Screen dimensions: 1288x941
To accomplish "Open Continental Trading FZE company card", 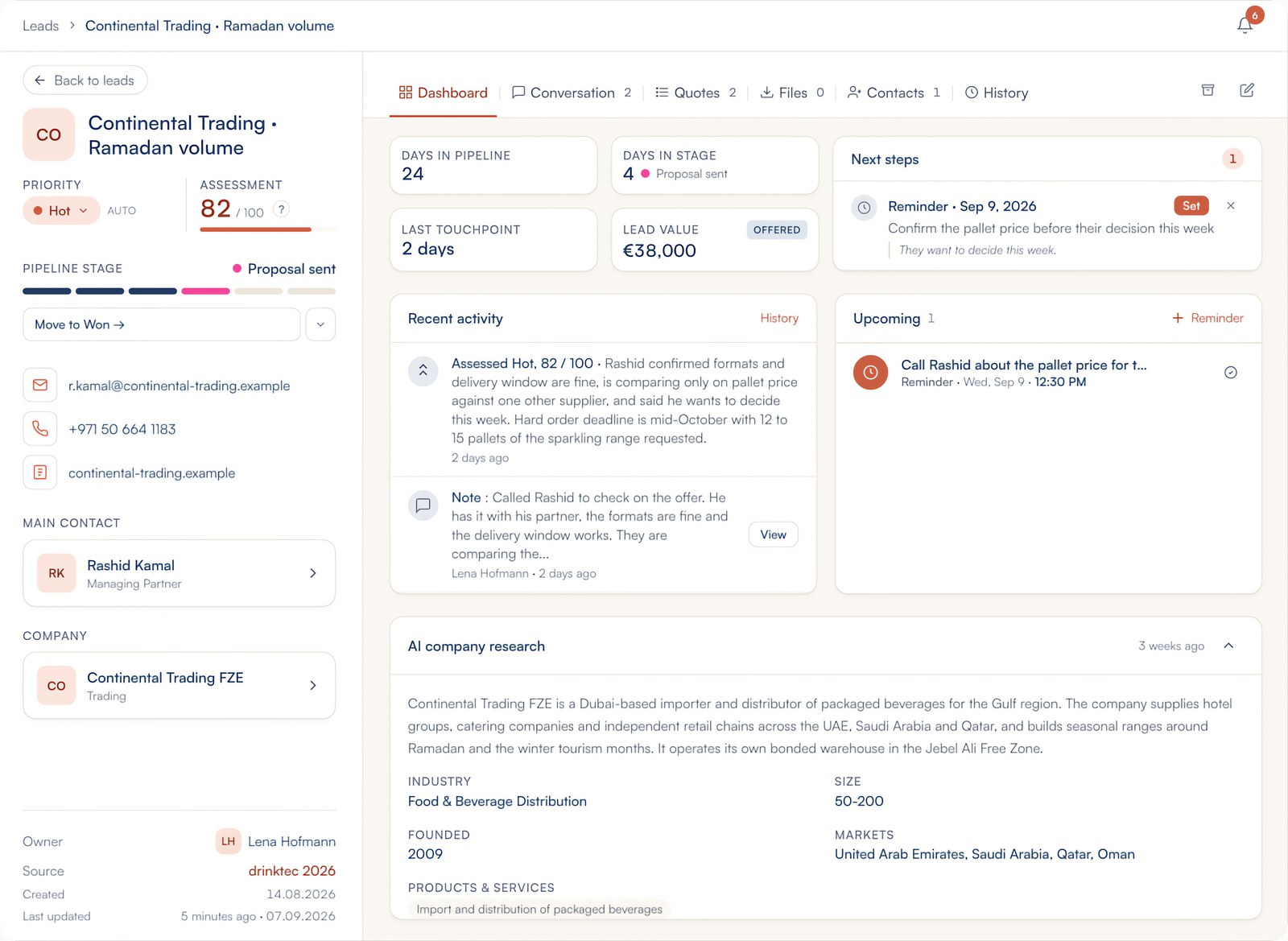I will [179, 686].
